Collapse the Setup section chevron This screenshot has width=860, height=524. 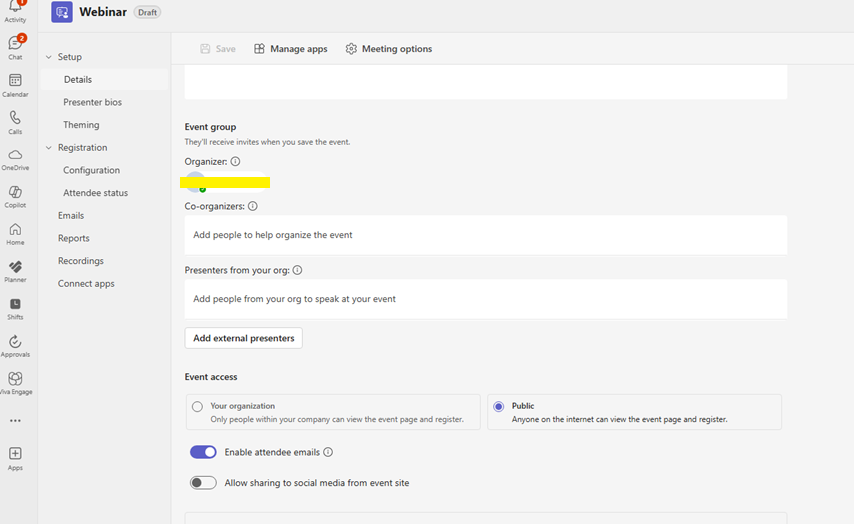[x=49, y=57]
